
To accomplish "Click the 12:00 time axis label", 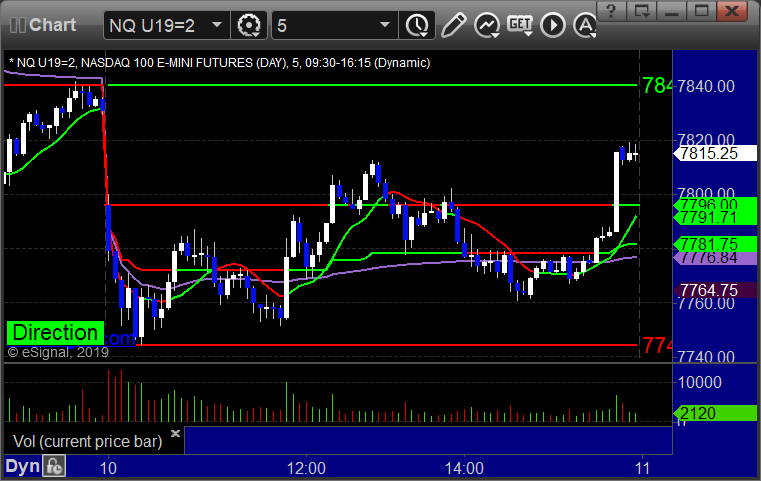I will 306,468.
